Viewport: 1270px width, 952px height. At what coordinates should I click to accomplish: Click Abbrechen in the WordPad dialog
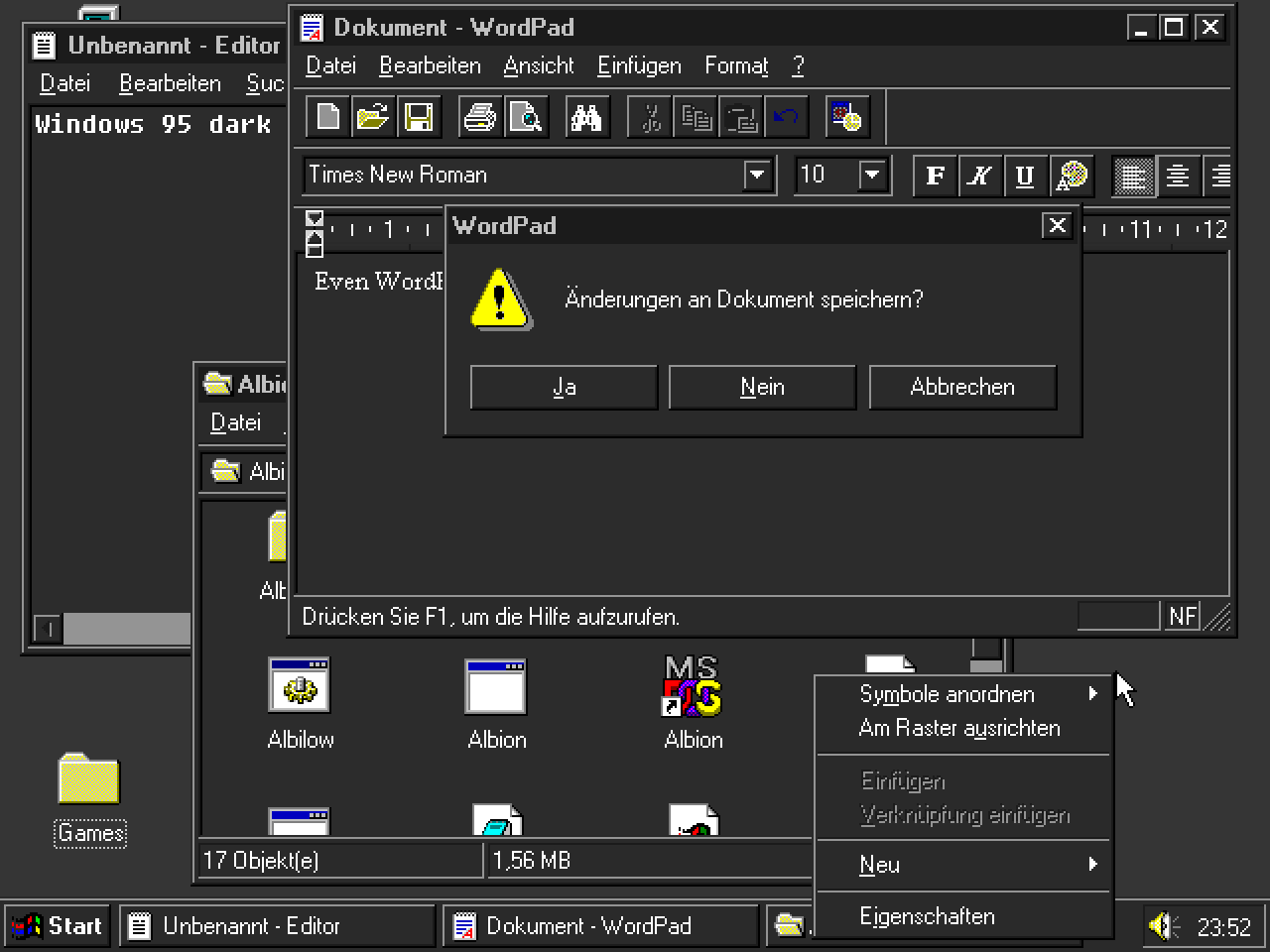point(962,387)
